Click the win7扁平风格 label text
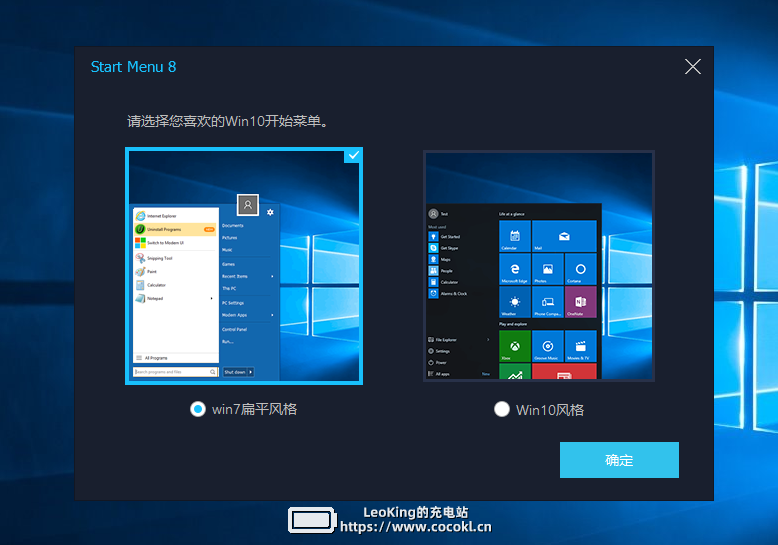The height and width of the screenshot is (545, 778). click(x=255, y=409)
